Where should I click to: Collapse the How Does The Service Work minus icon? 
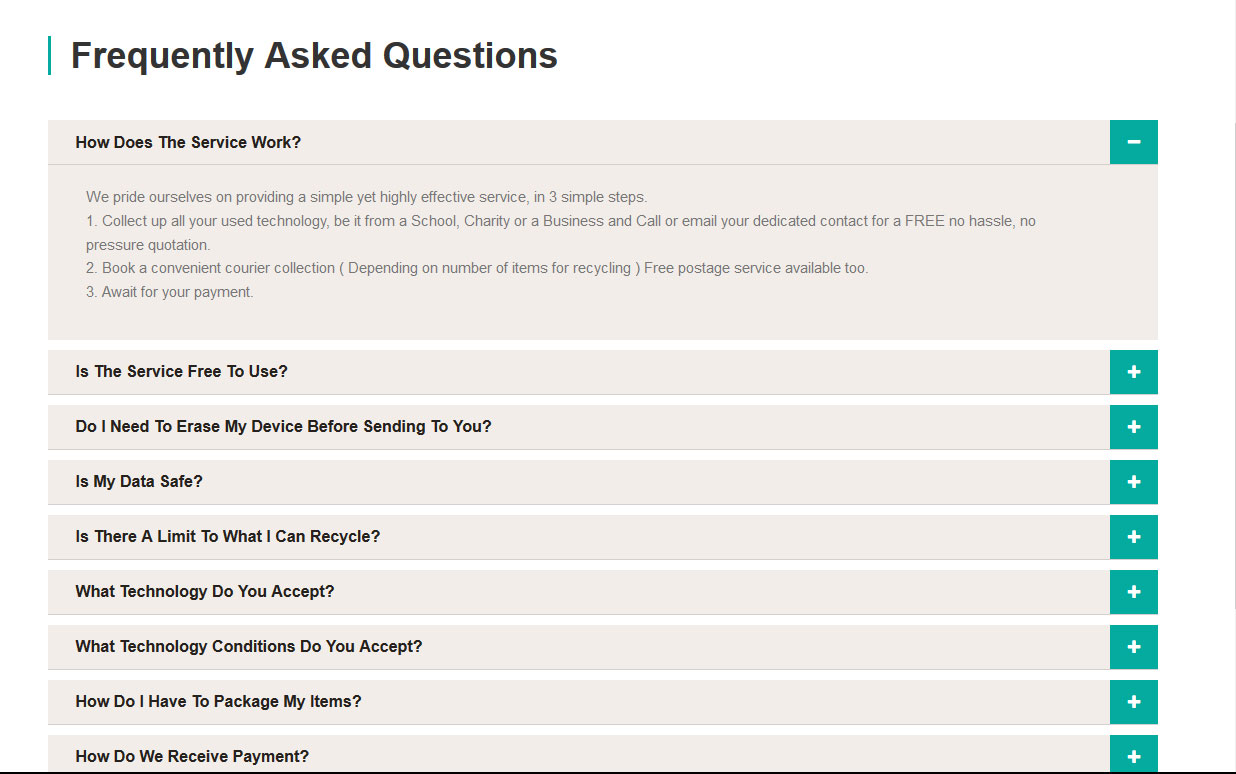click(x=1133, y=142)
